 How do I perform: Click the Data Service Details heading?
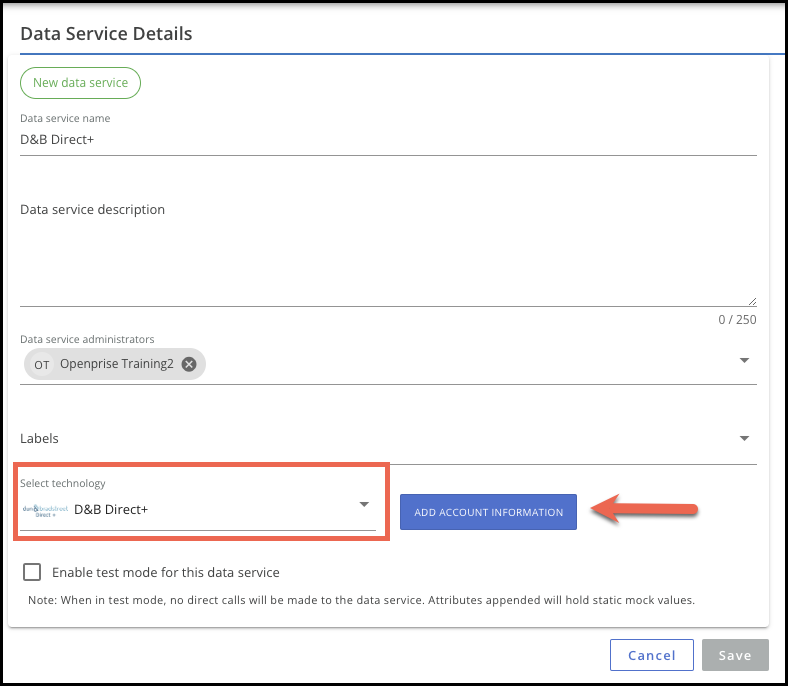coord(106,34)
